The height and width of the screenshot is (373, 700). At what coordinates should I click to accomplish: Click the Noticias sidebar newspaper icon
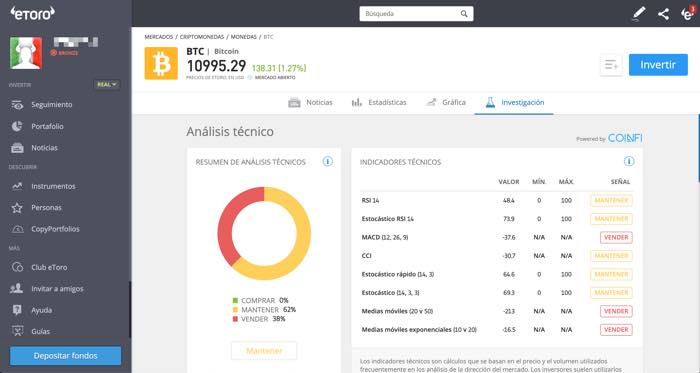click(17, 148)
